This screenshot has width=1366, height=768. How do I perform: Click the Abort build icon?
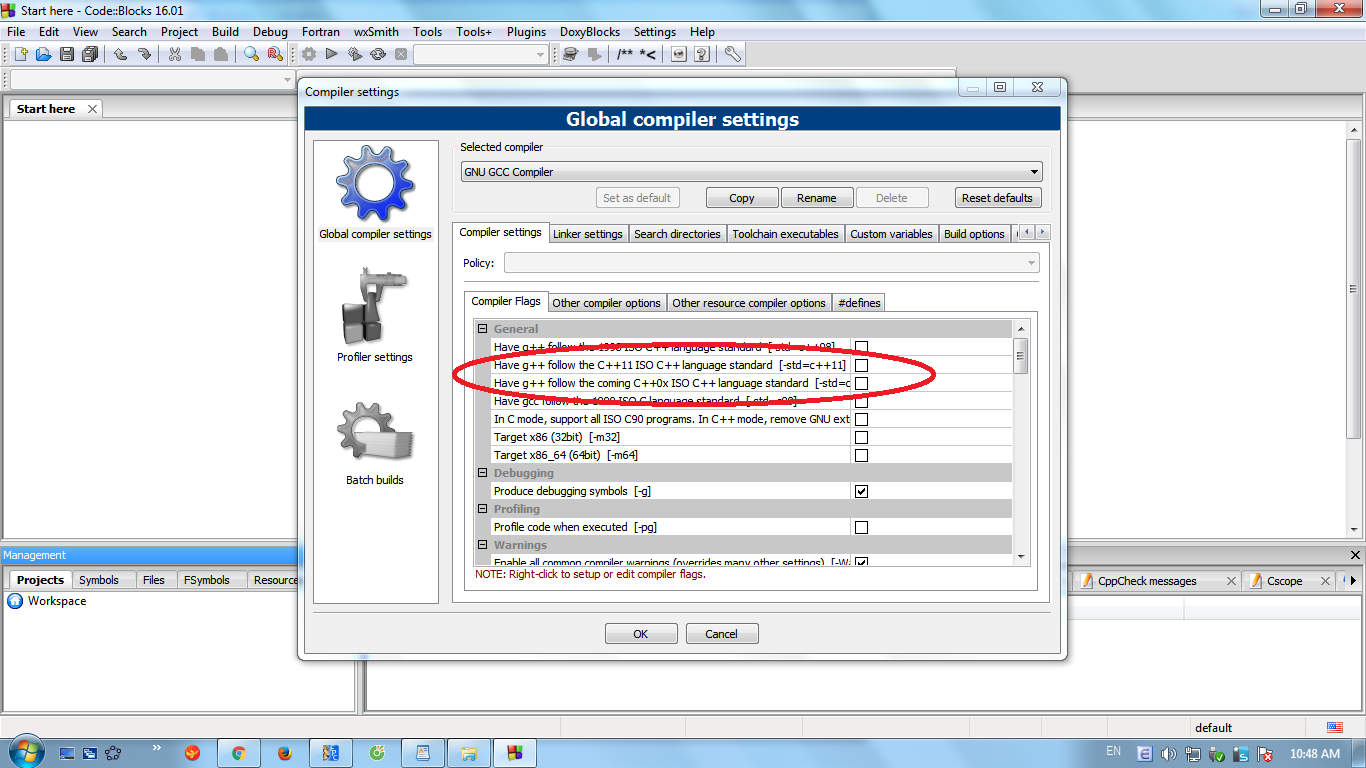point(401,54)
